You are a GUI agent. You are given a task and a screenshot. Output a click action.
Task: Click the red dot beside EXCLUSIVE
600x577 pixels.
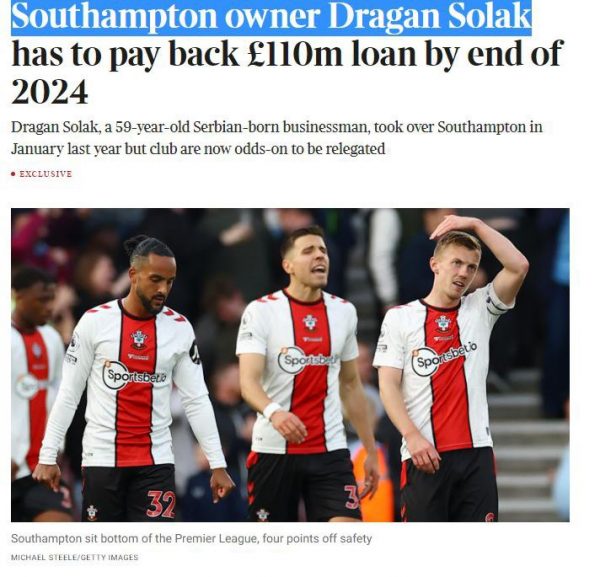(x=13, y=174)
